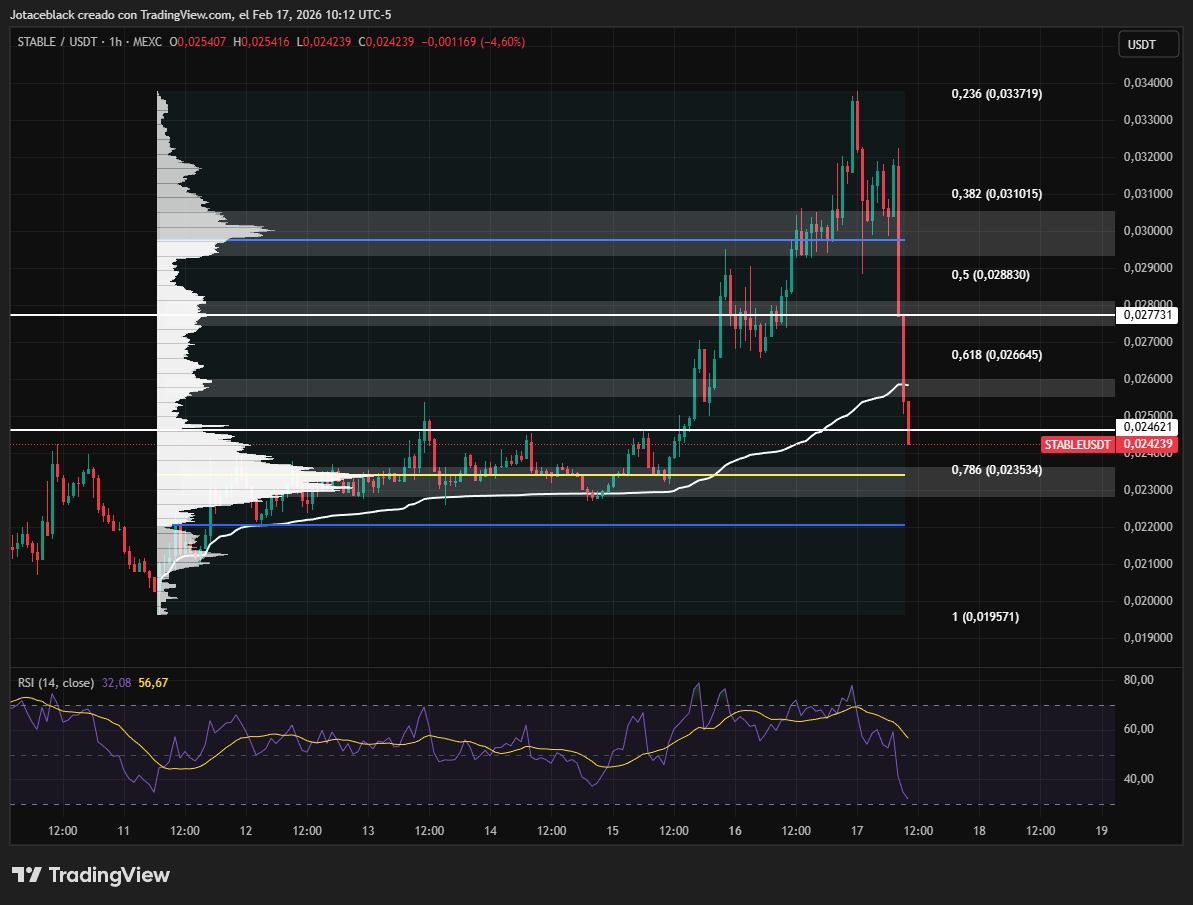Click the purple RSI value 32,08
Screen dimensions: 1193x905
click(116, 682)
